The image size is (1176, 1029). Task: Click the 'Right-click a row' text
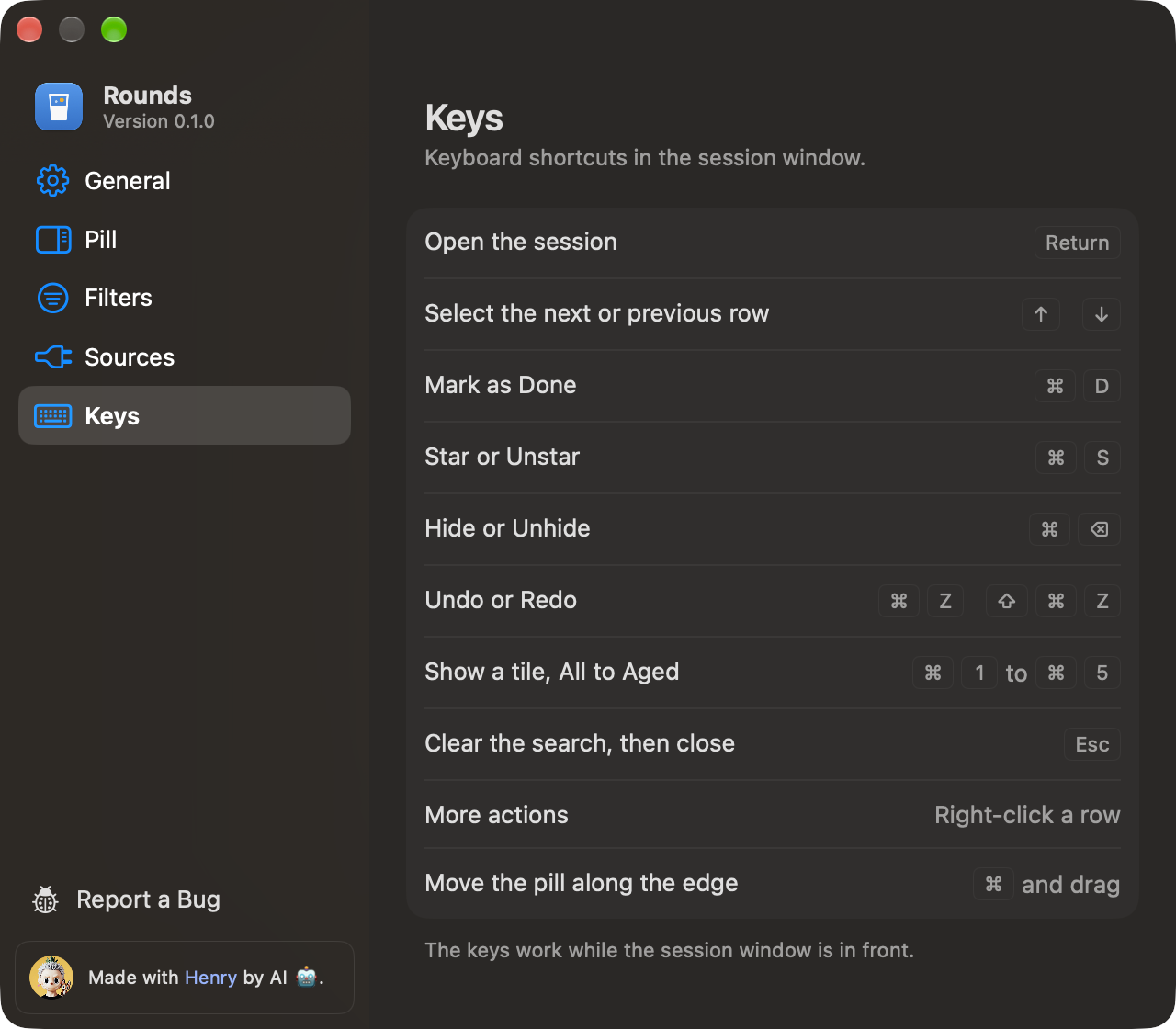pos(1027,815)
